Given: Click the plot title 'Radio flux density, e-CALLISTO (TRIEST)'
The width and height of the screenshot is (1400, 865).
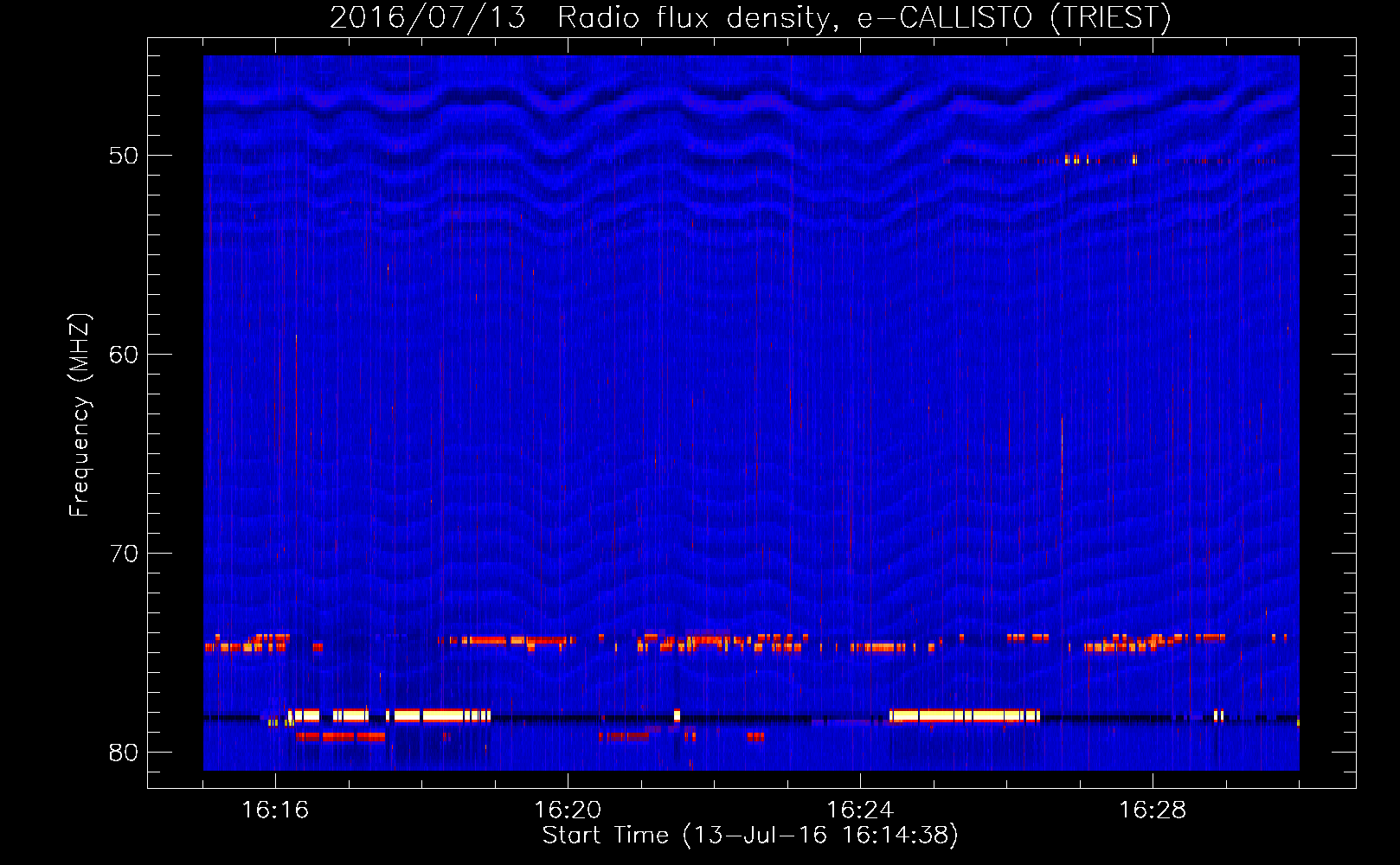Looking at the screenshot, I should 864,18.
